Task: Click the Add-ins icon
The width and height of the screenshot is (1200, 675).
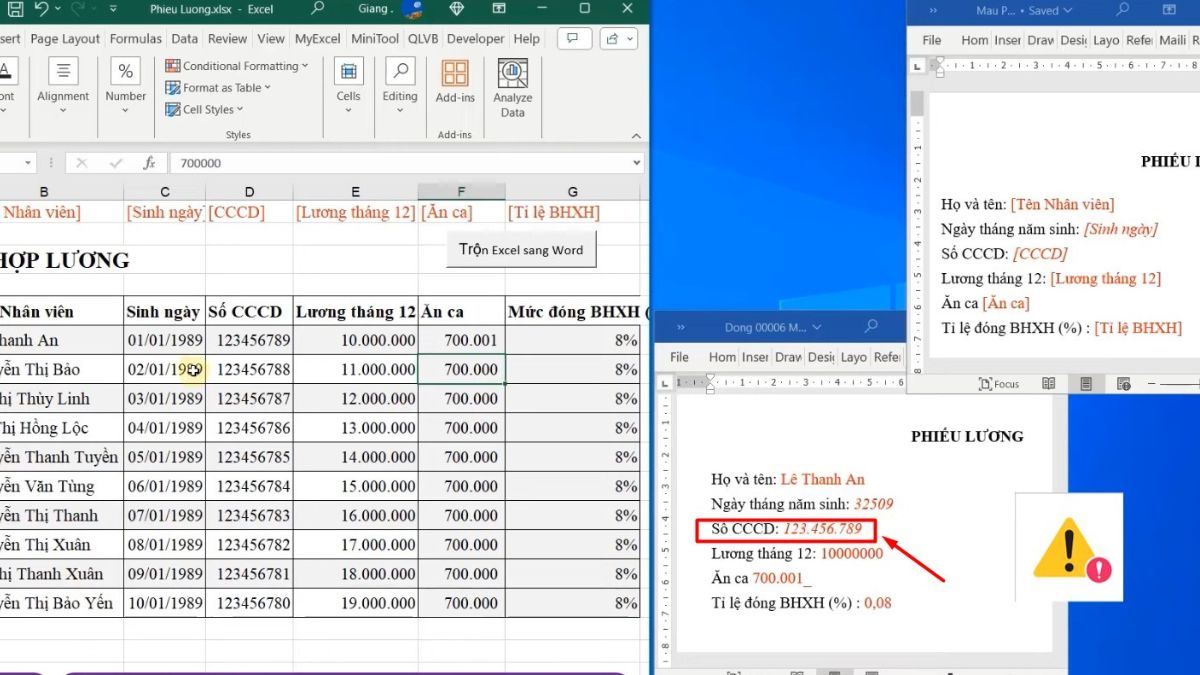Action: (455, 81)
